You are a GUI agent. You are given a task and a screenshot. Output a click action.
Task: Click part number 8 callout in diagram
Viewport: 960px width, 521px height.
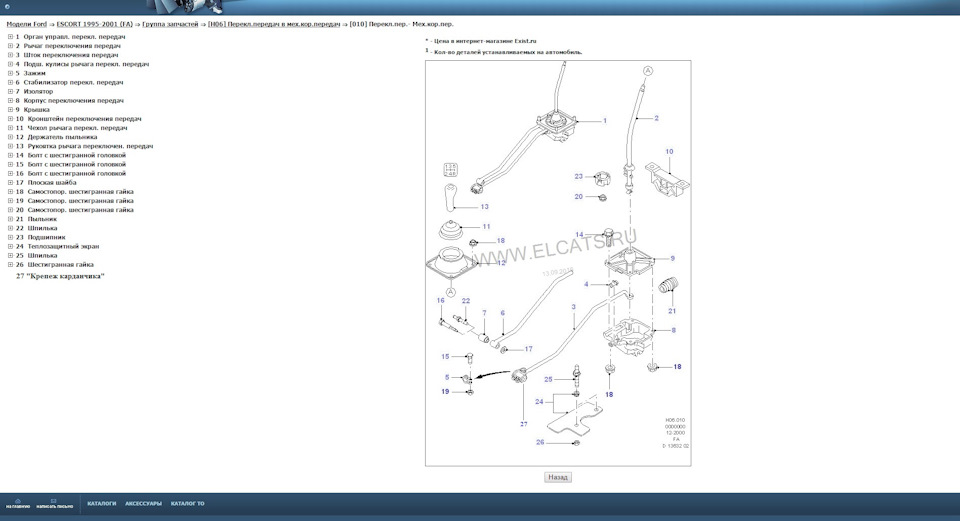[673, 330]
